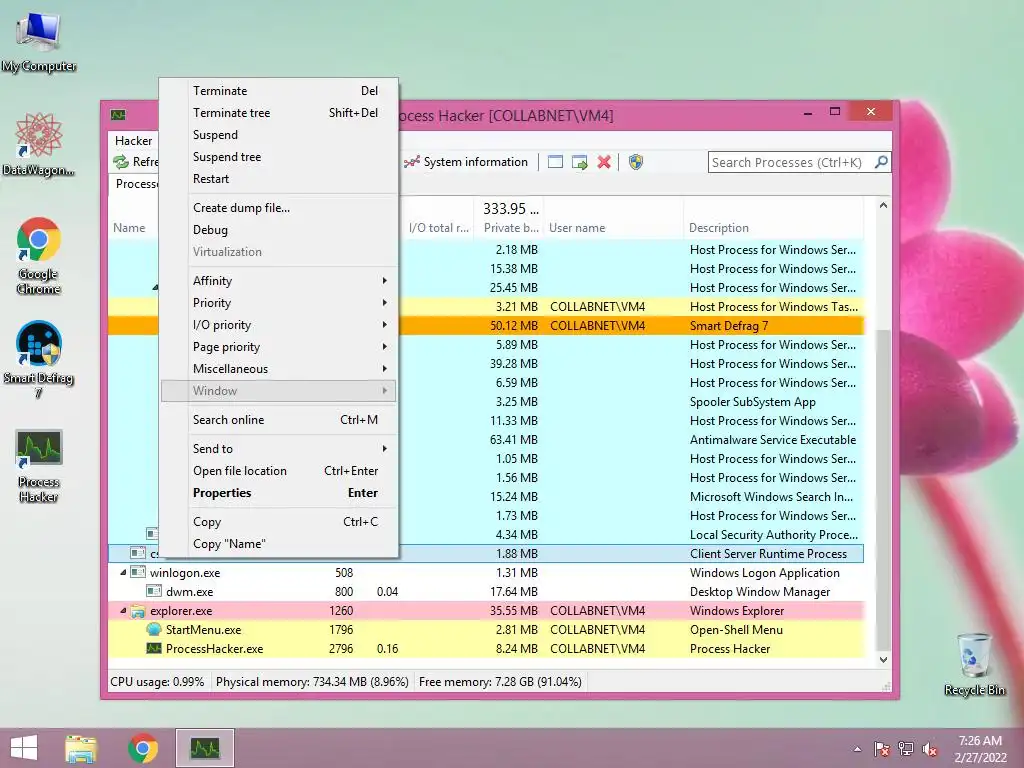Select the dwm.exe process row
The image size is (1024, 768).
(486, 592)
